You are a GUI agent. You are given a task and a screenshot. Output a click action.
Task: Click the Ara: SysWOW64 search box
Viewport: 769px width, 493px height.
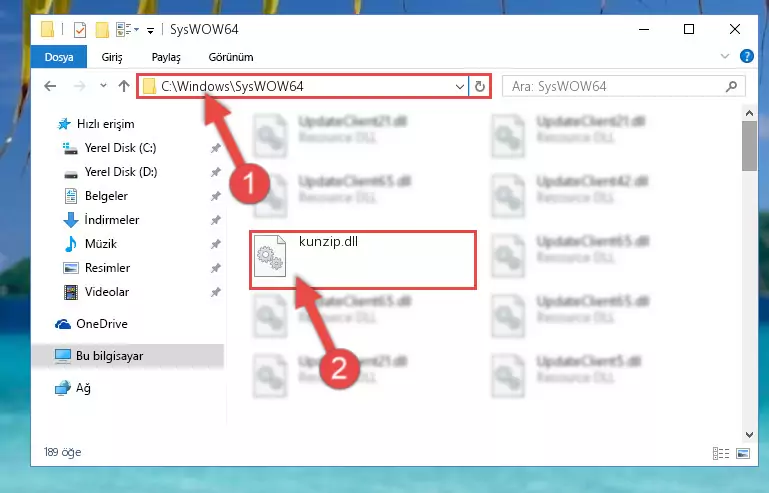623,86
